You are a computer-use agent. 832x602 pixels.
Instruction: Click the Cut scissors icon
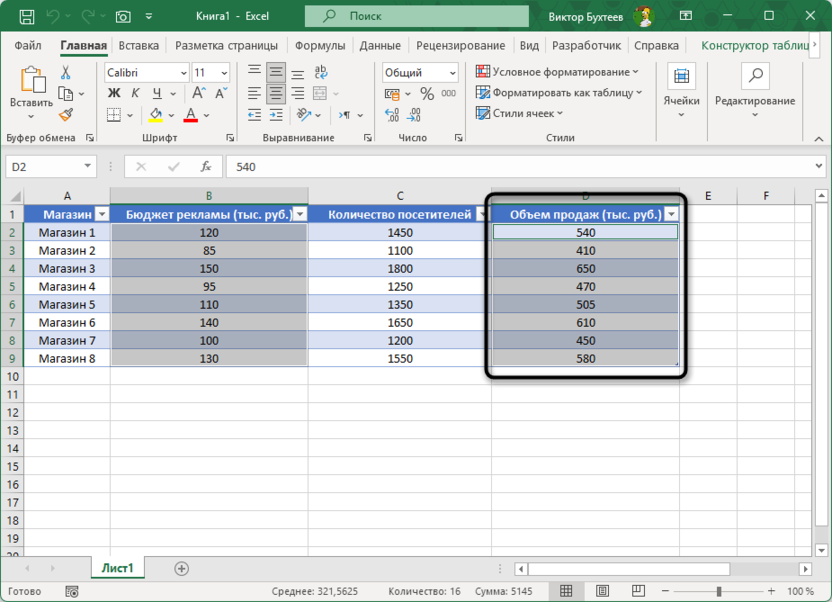[66, 73]
